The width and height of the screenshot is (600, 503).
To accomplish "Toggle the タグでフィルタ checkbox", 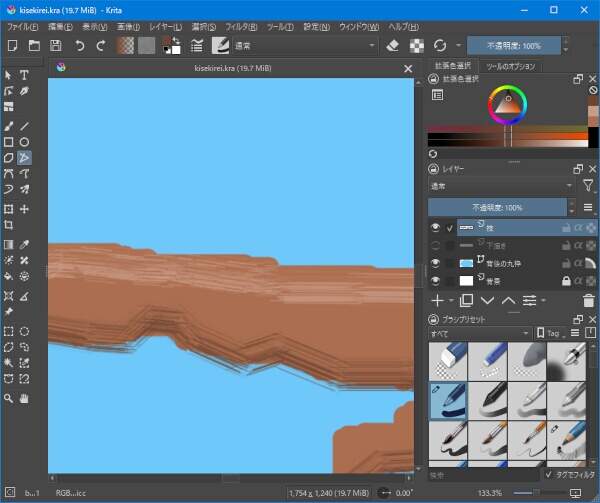I will click(549, 475).
